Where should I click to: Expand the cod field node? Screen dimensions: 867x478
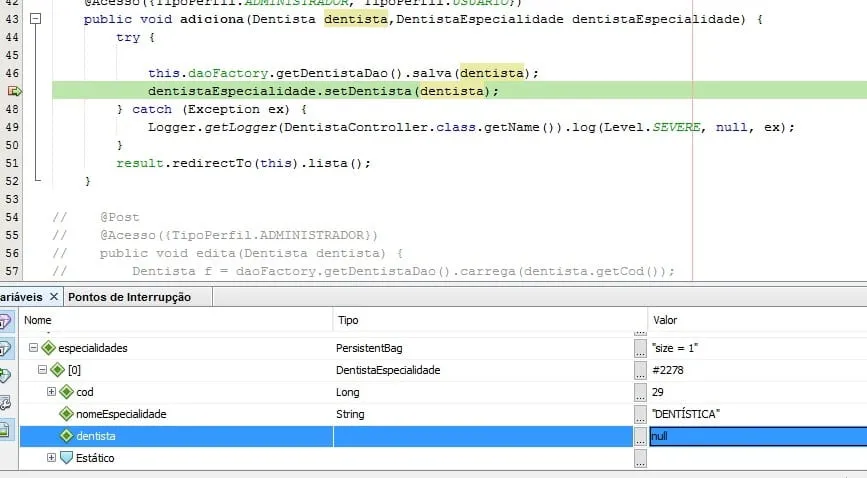coord(51,392)
